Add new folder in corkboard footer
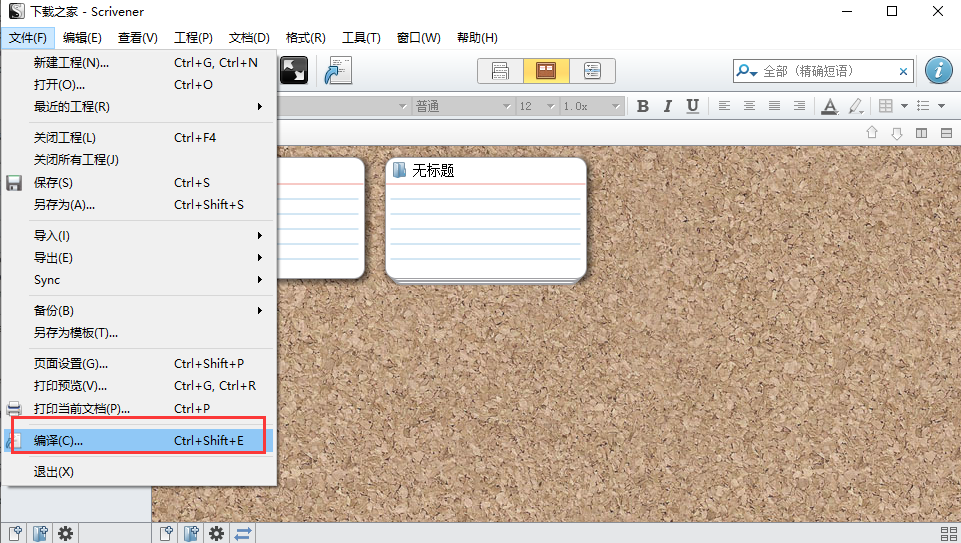Screen dimensions: 961x543 pyautogui.click(x=191, y=533)
